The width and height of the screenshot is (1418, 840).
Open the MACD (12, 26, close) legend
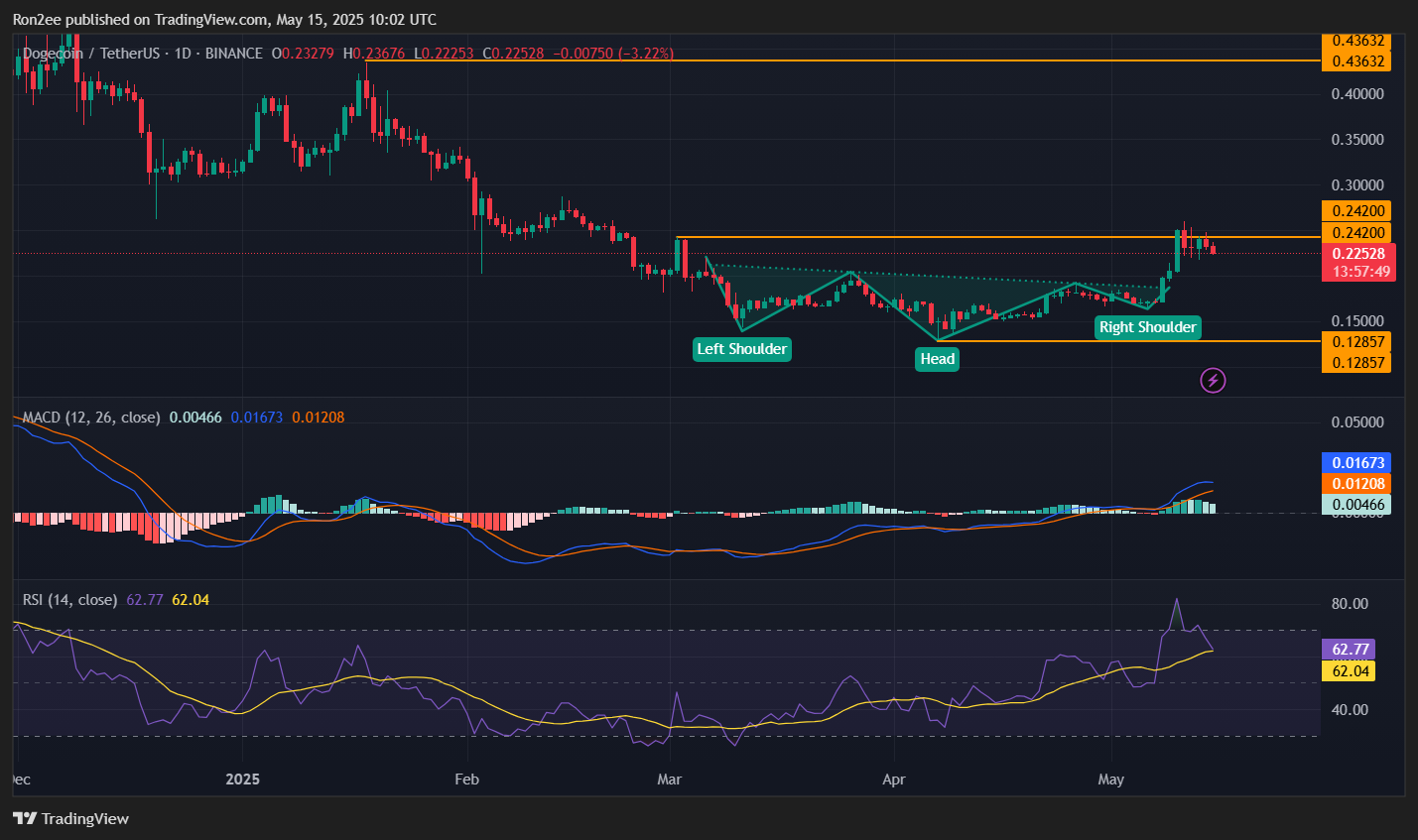coord(91,418)
